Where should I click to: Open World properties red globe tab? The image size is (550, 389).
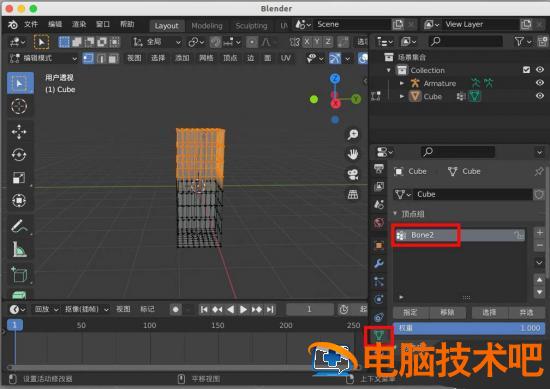click(379, 222)
